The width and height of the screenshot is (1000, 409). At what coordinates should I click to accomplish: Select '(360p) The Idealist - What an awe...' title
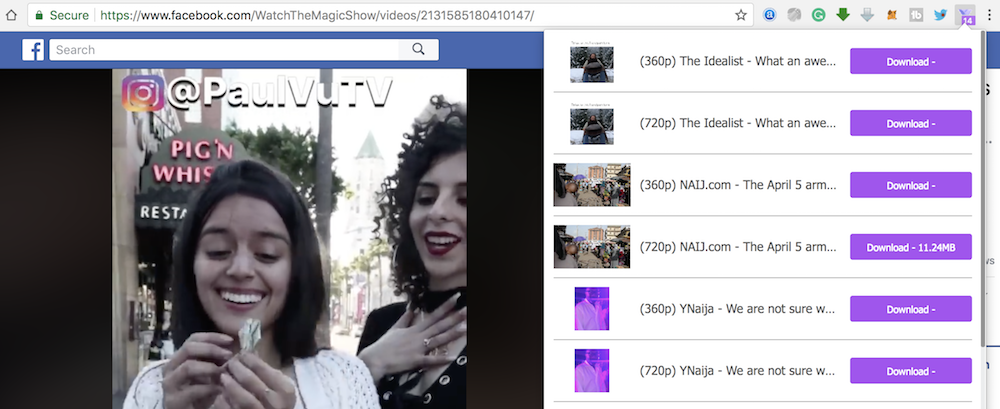pyautogui.click(x=738, y=62)
